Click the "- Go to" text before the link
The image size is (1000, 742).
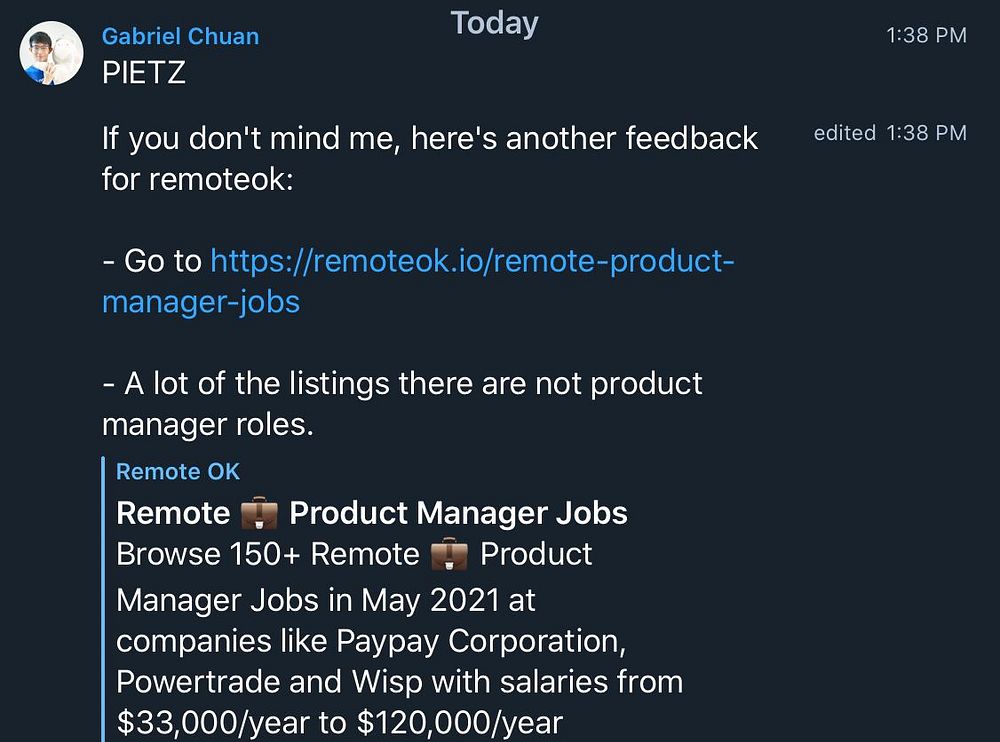tap(152, 261)
